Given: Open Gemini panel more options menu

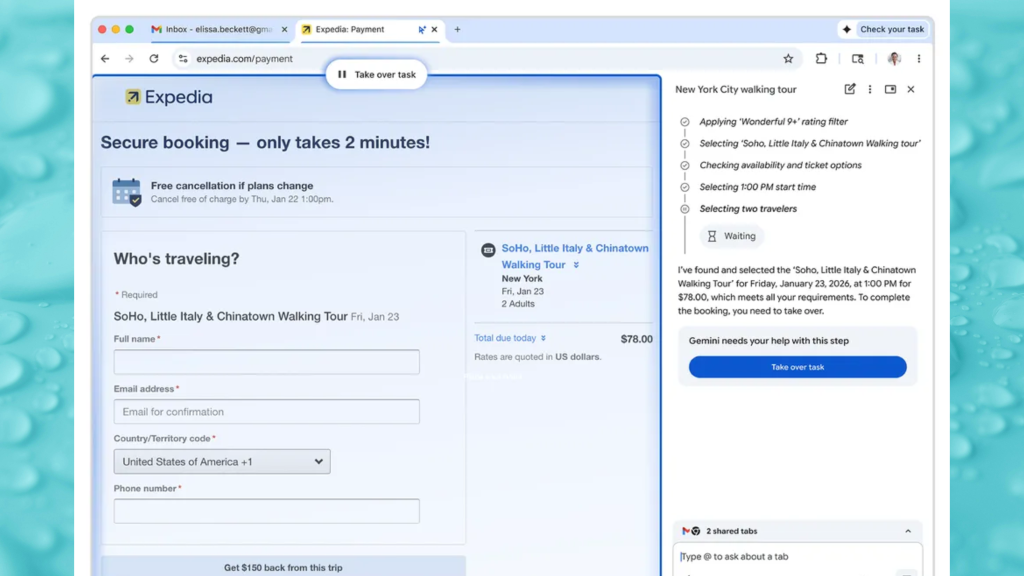Looking at the screenshot, I should click(x=870, y=89).
